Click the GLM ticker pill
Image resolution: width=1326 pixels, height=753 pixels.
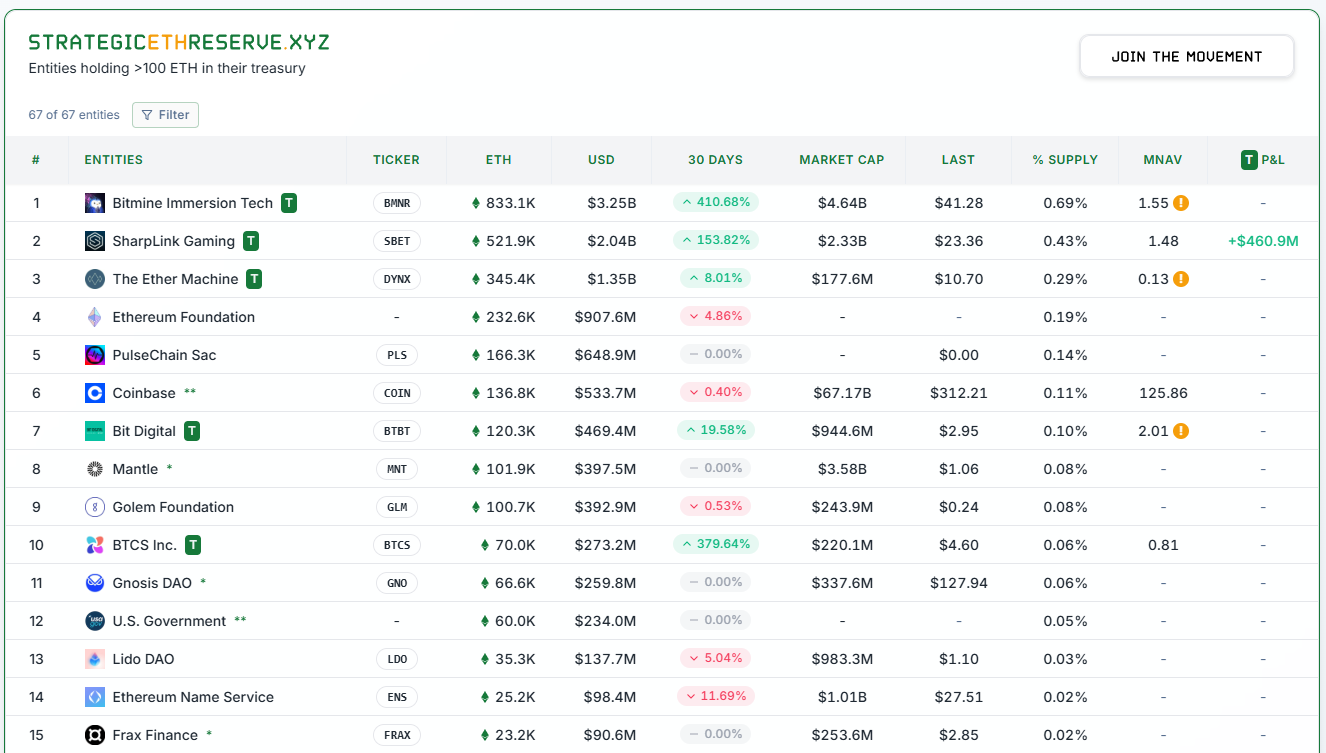[x=397, y=507]
